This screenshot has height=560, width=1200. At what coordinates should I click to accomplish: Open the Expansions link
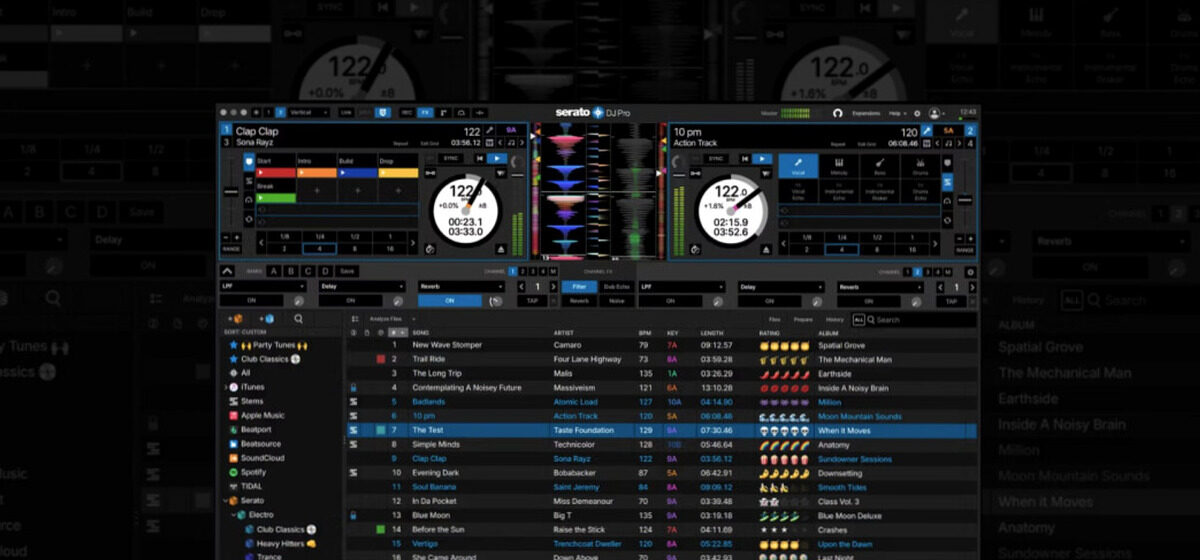point(866,113)
